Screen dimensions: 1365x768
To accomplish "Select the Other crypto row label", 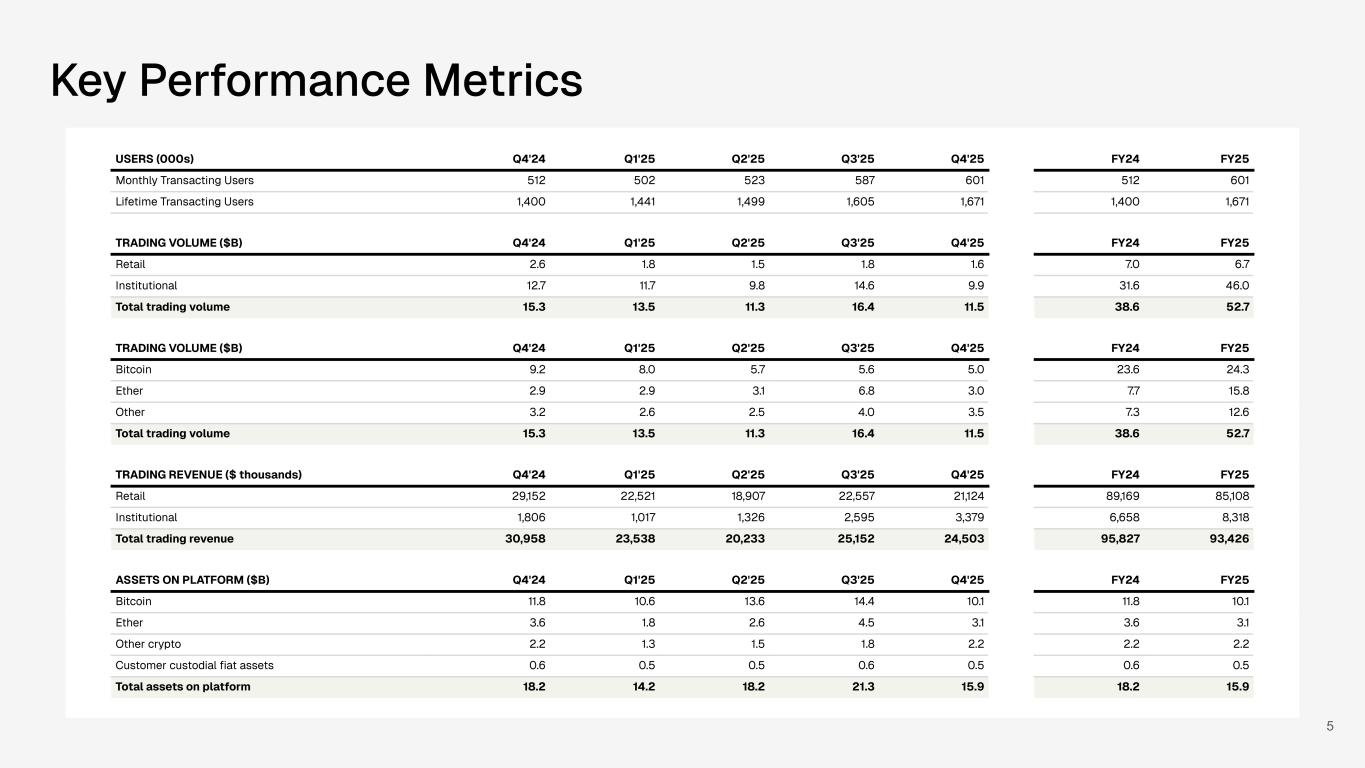I will [x=148, y=644].
